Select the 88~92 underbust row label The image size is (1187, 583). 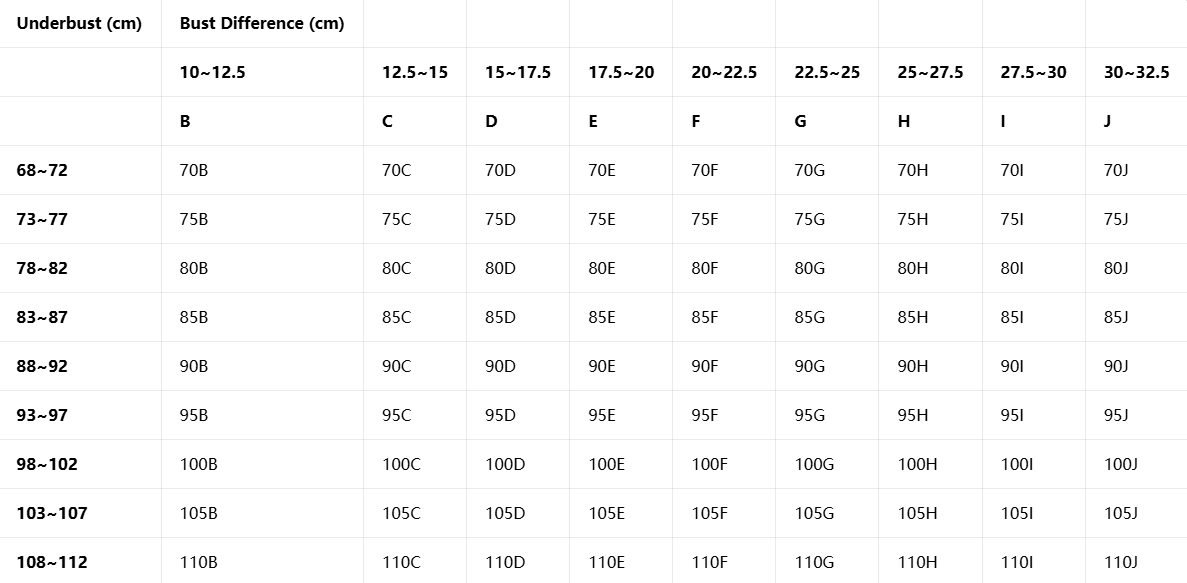[42, 366]
